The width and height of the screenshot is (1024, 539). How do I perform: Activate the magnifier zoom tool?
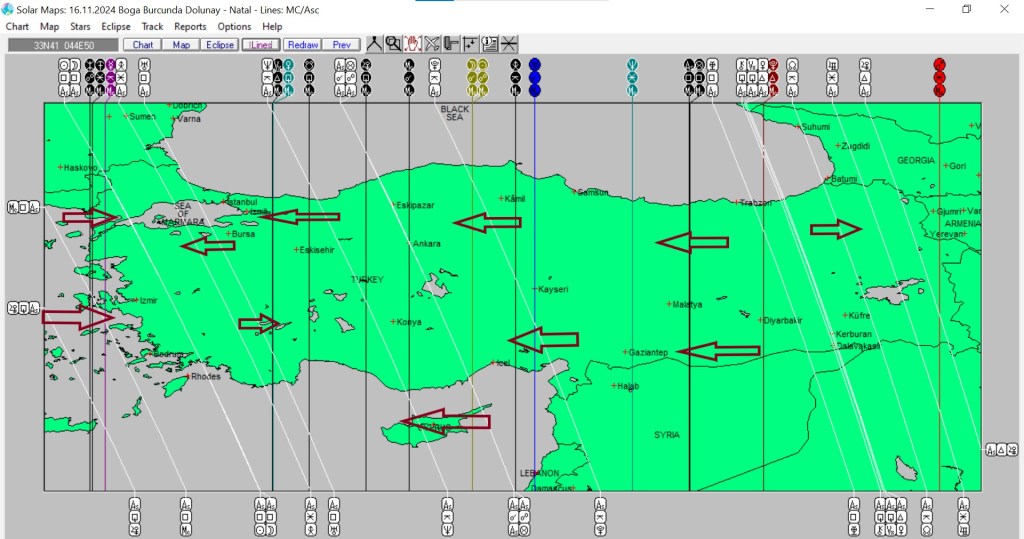point(393,44)
